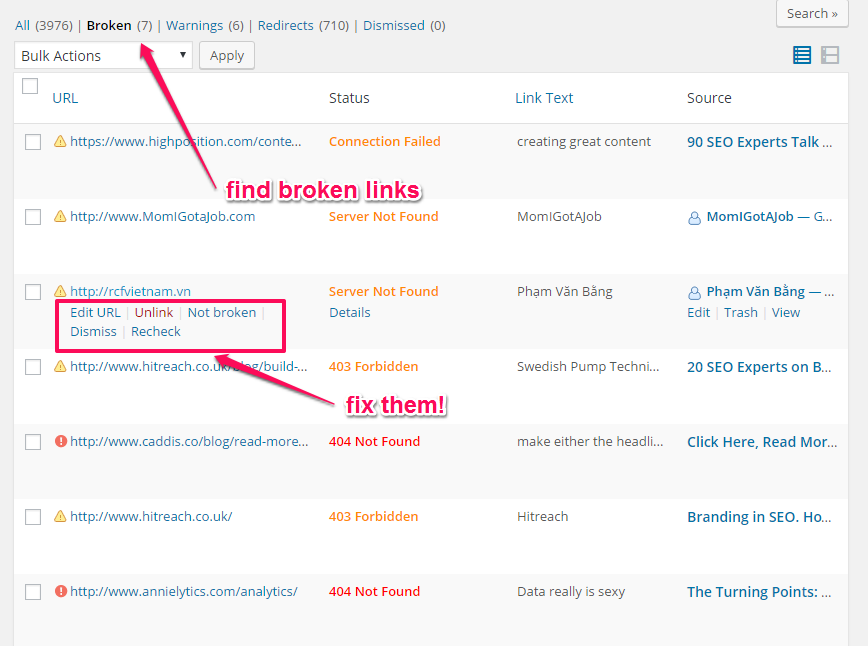Open source MomIGotAJob — G...

(769, 216)
